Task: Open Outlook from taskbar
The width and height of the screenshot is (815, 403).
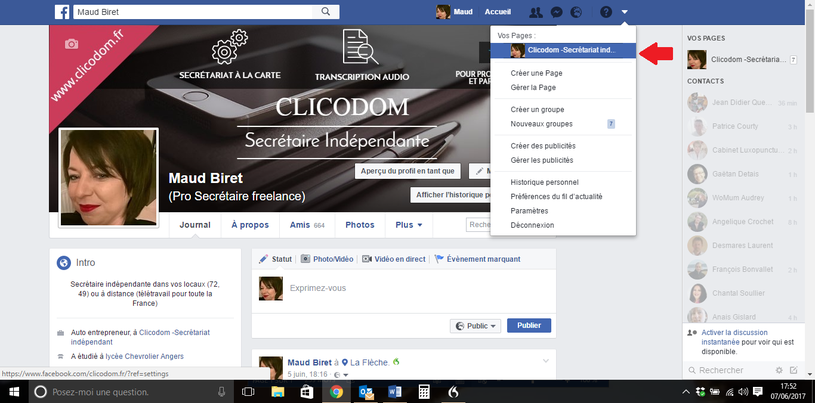Action: click(x=366, y=392)
